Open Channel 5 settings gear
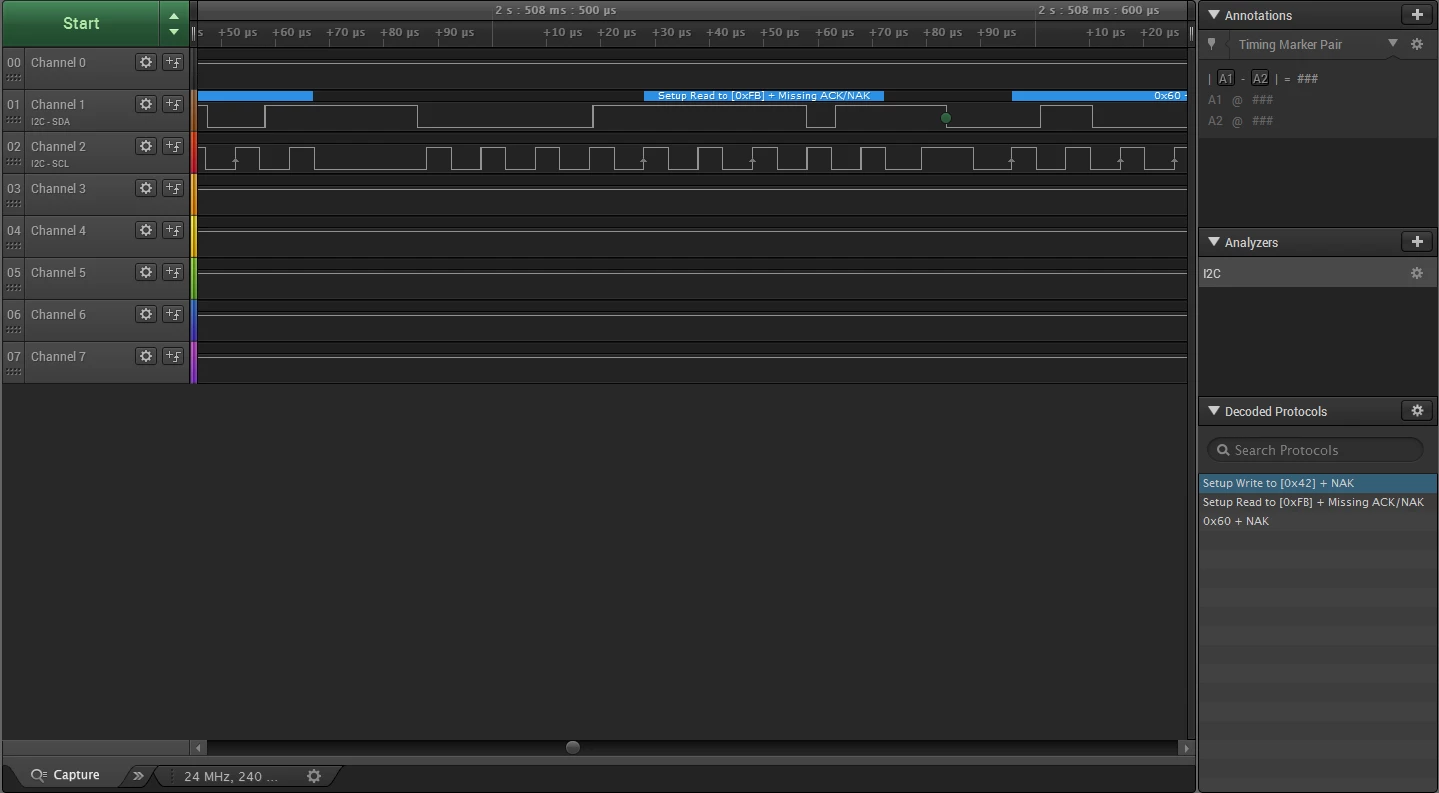The image size is (1439, 793). [x=146, y=272]
